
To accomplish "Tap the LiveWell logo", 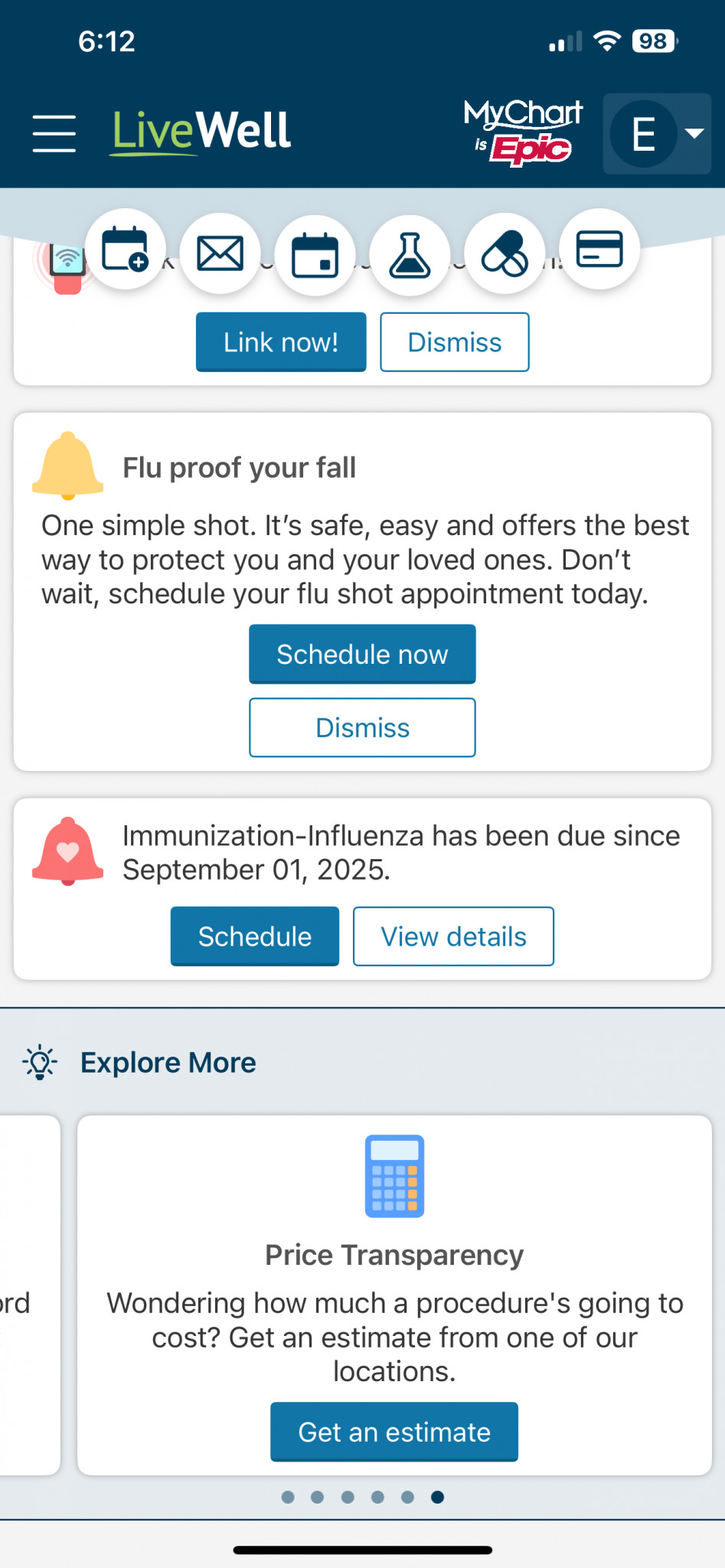I will pyautogui.click(x=201, y=132).
